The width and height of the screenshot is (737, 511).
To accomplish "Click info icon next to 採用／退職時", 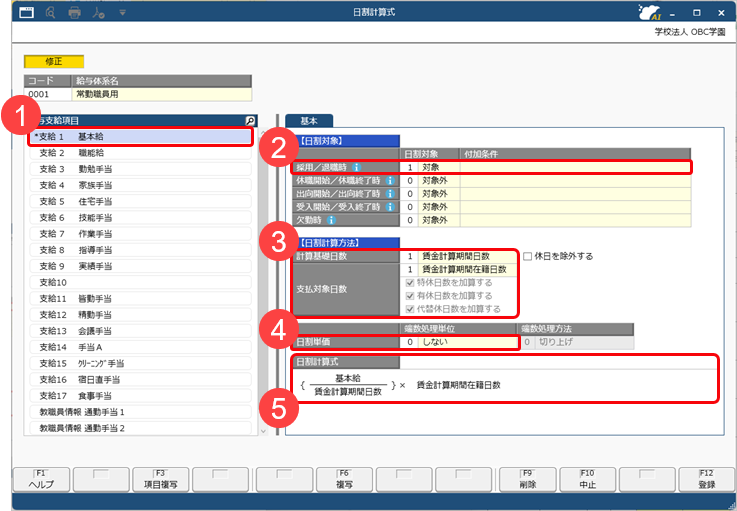I will pyautogui.click(x=356, y=167).
